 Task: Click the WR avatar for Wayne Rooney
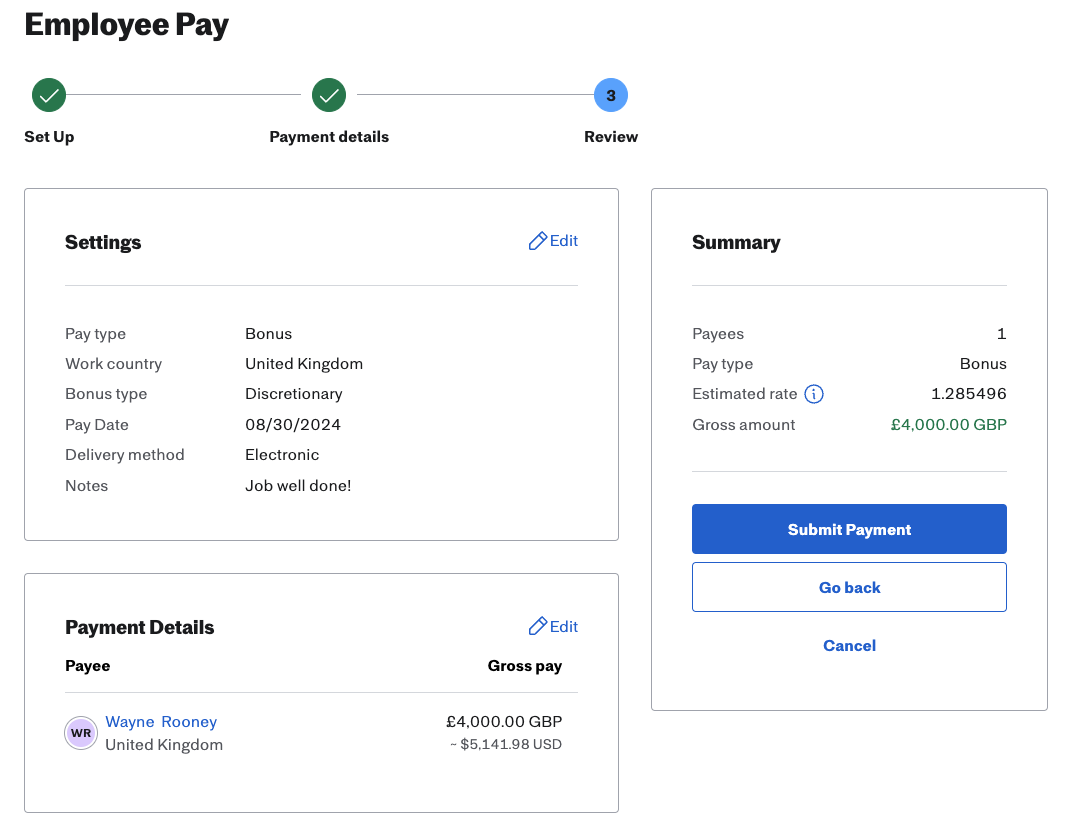coord(81,733)
